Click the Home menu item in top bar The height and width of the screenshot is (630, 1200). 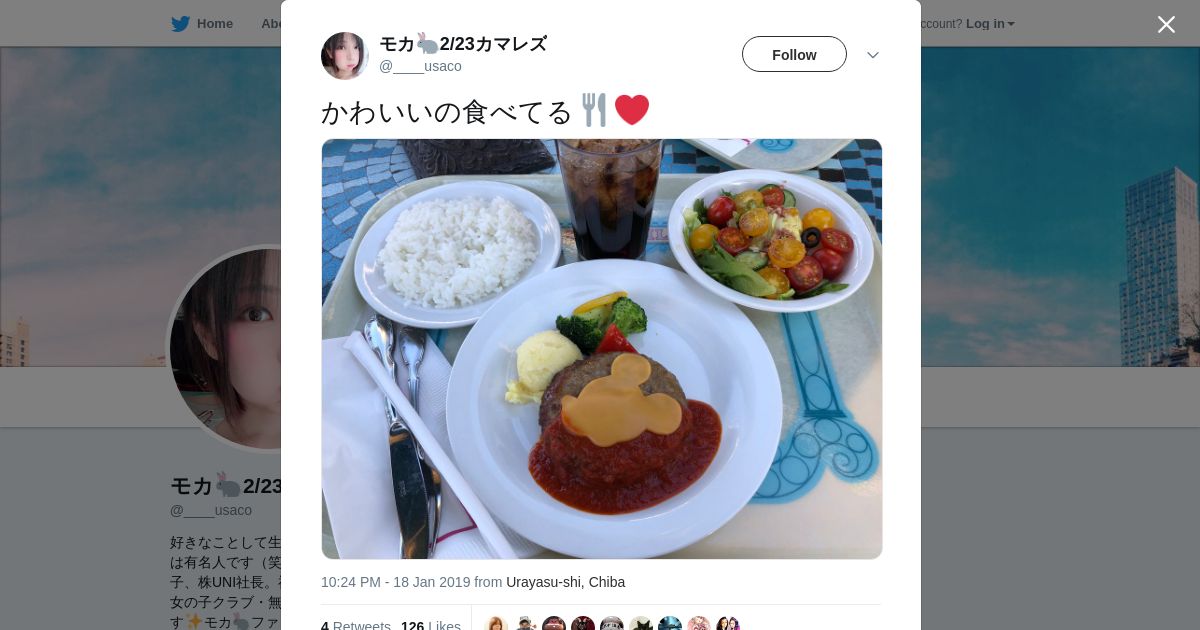pyautogui.click(x=215, y=24)
